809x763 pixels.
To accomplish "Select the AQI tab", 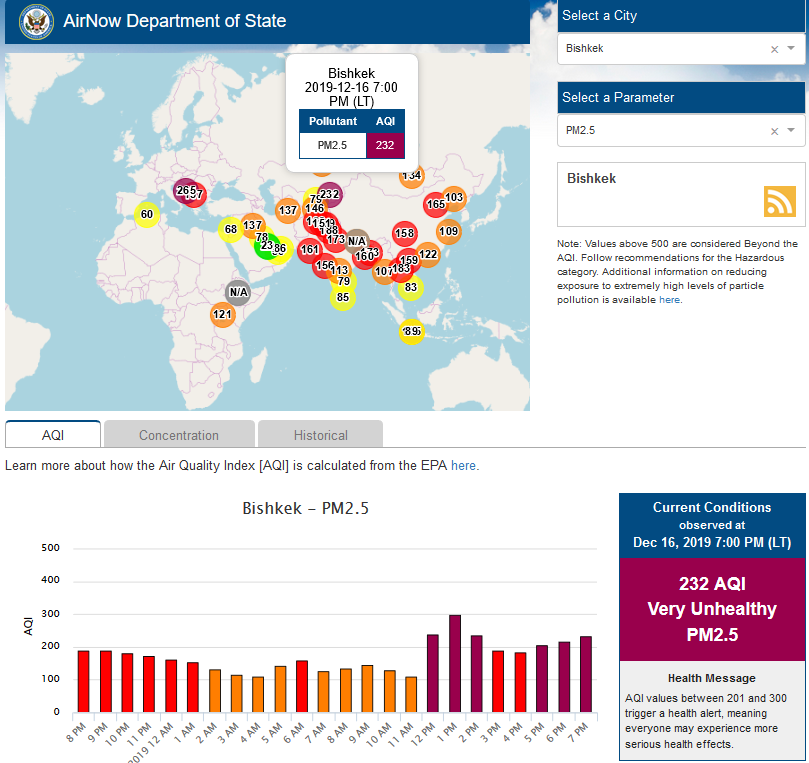I will pyautogui.click(x=53, y=435).
